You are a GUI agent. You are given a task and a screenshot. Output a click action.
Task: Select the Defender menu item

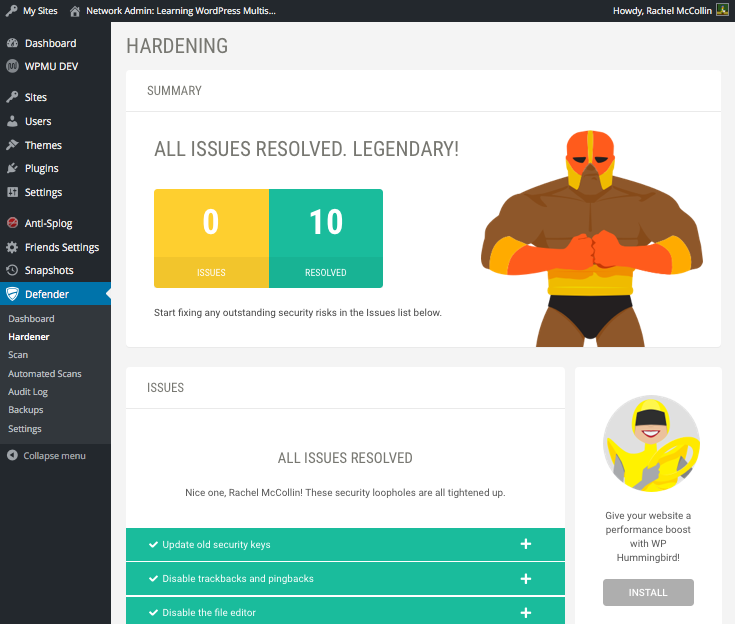click(x=55, y=294)
